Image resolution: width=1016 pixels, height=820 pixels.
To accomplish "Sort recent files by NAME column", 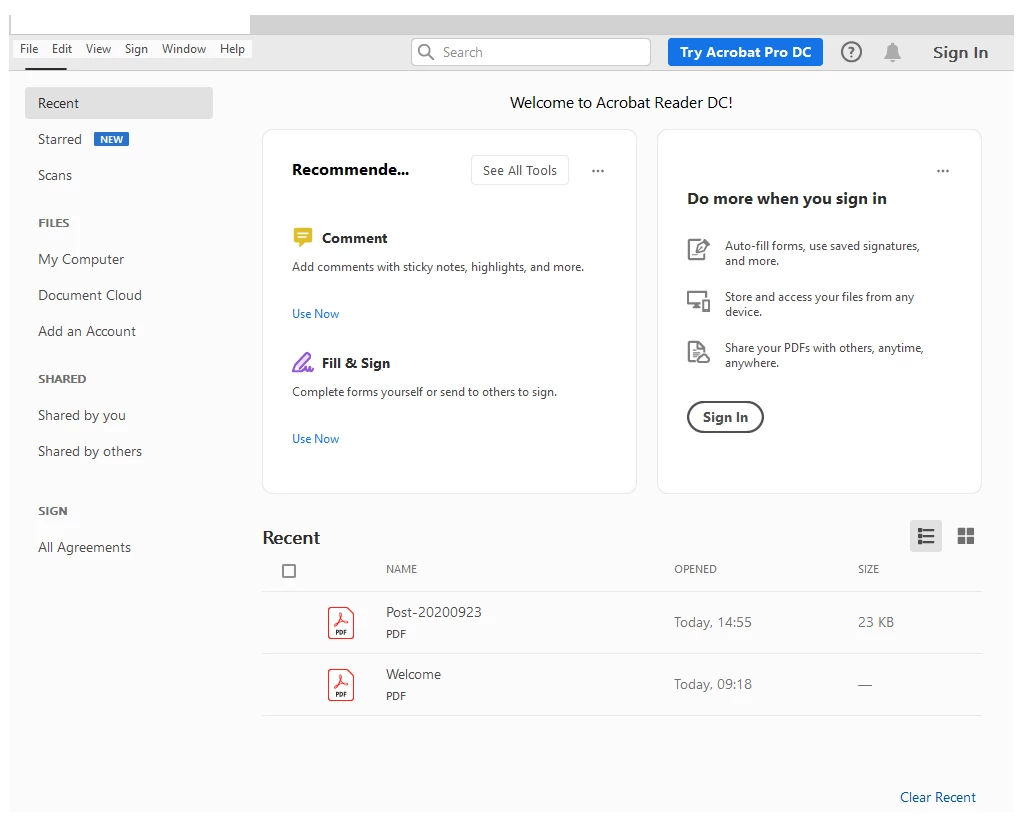I will [x=401, y=569].
